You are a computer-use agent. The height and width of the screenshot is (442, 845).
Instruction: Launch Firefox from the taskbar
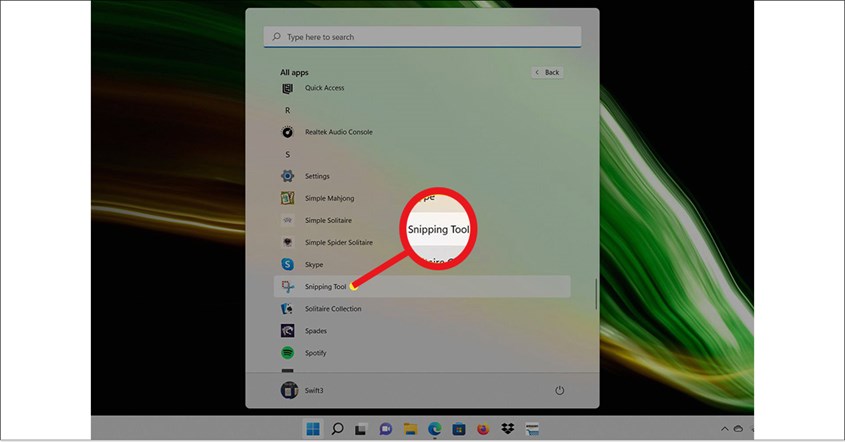point(483,429)
